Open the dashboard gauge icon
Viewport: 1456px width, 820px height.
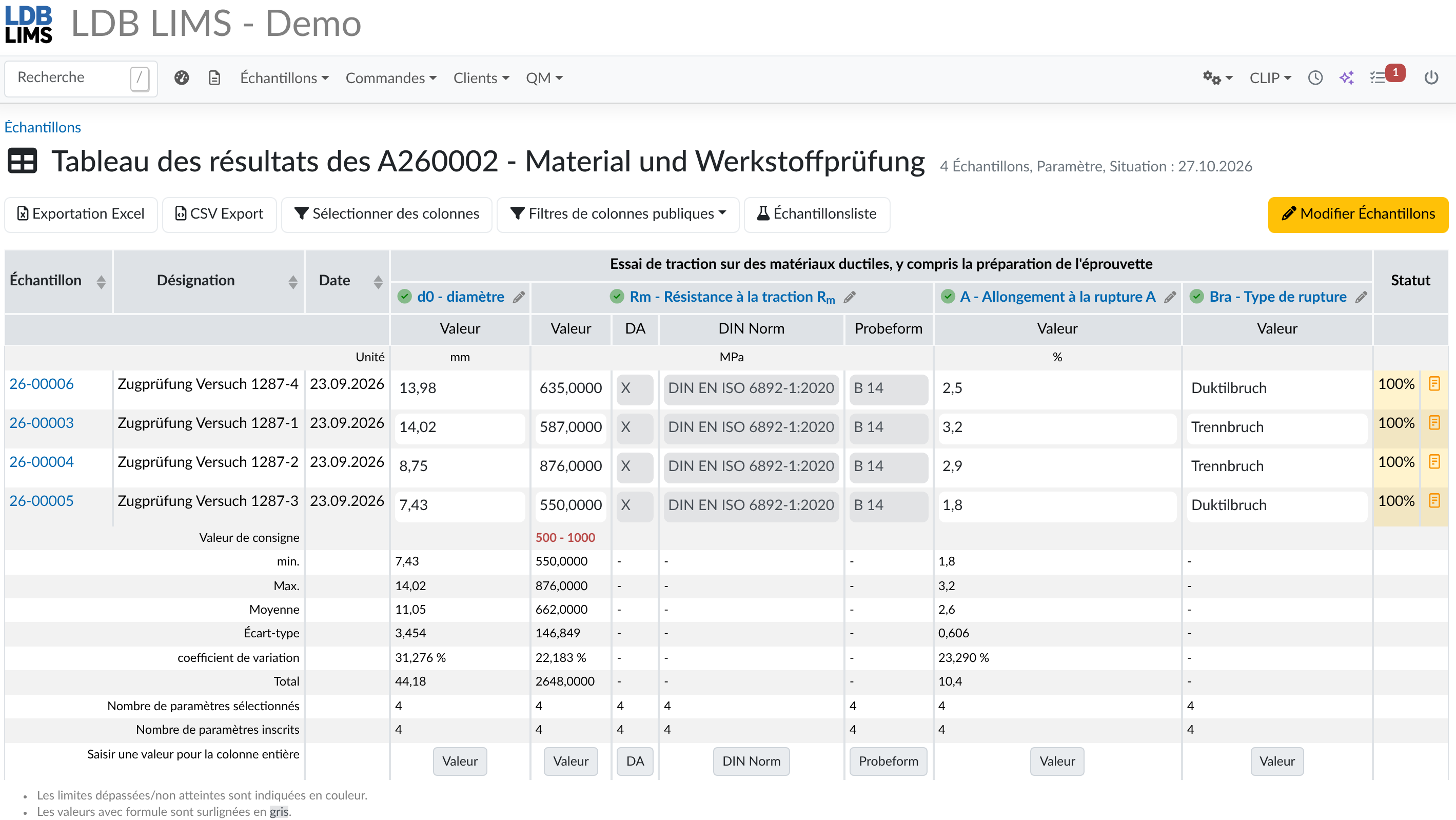182,78
